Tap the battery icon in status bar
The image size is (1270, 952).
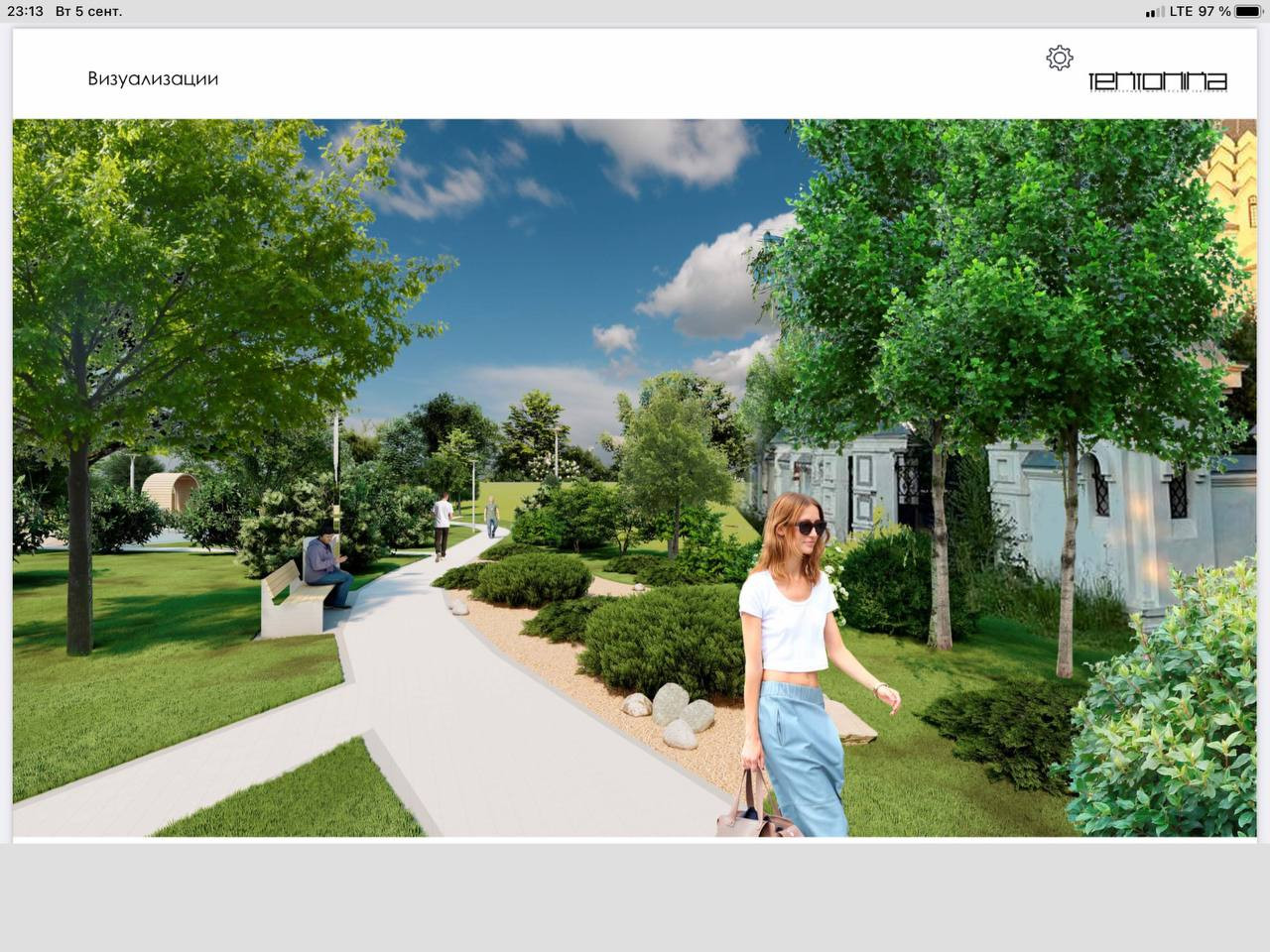1249,12
